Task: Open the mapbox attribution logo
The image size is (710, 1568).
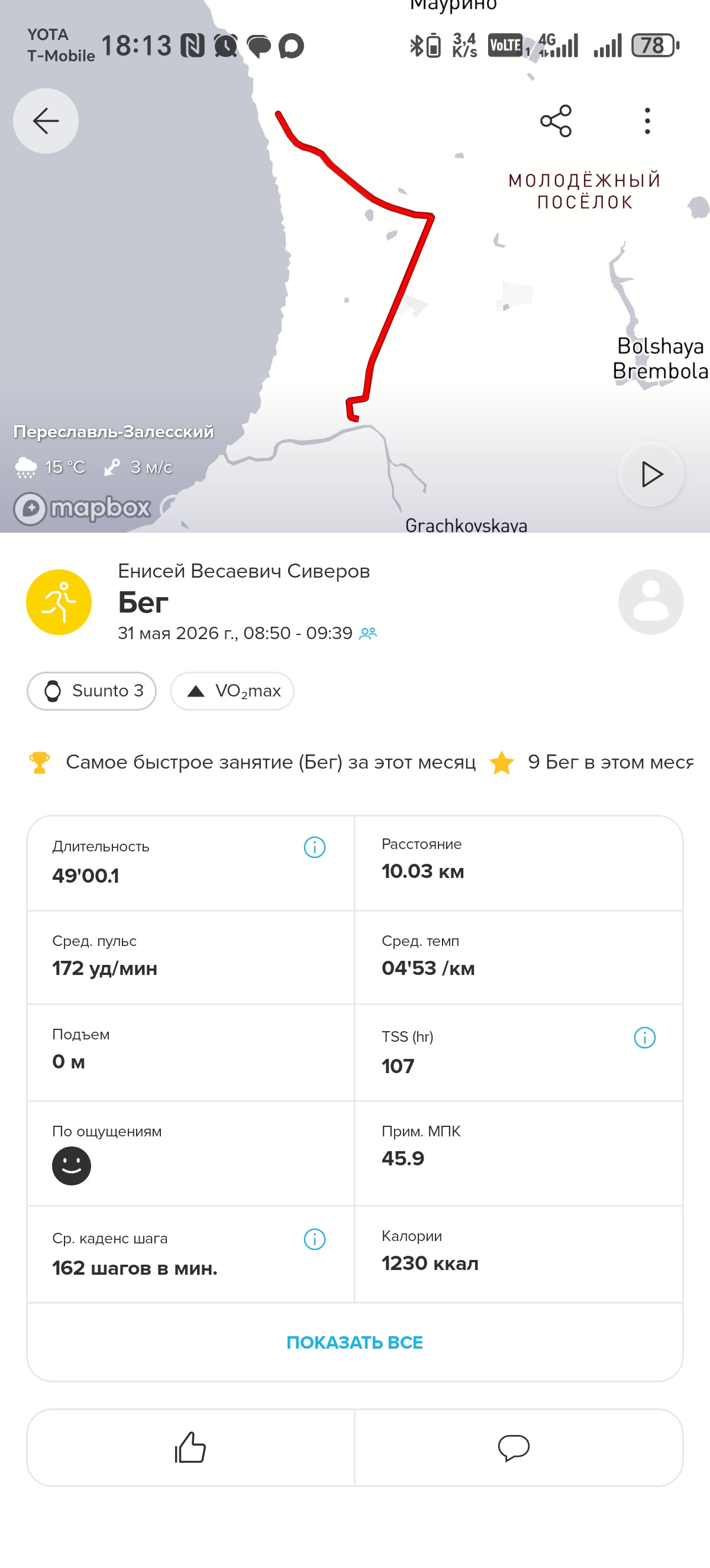Action: (x=83, y=508)
